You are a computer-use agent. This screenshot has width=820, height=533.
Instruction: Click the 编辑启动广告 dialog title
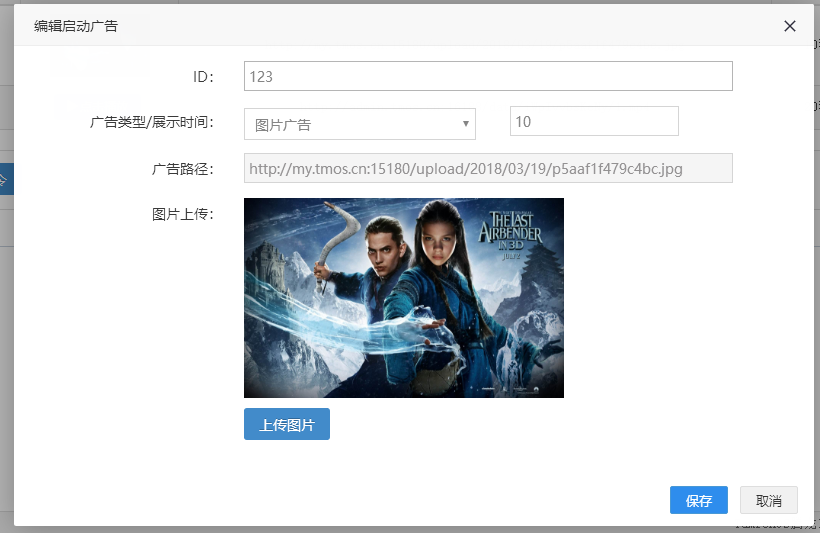point(76,26)
